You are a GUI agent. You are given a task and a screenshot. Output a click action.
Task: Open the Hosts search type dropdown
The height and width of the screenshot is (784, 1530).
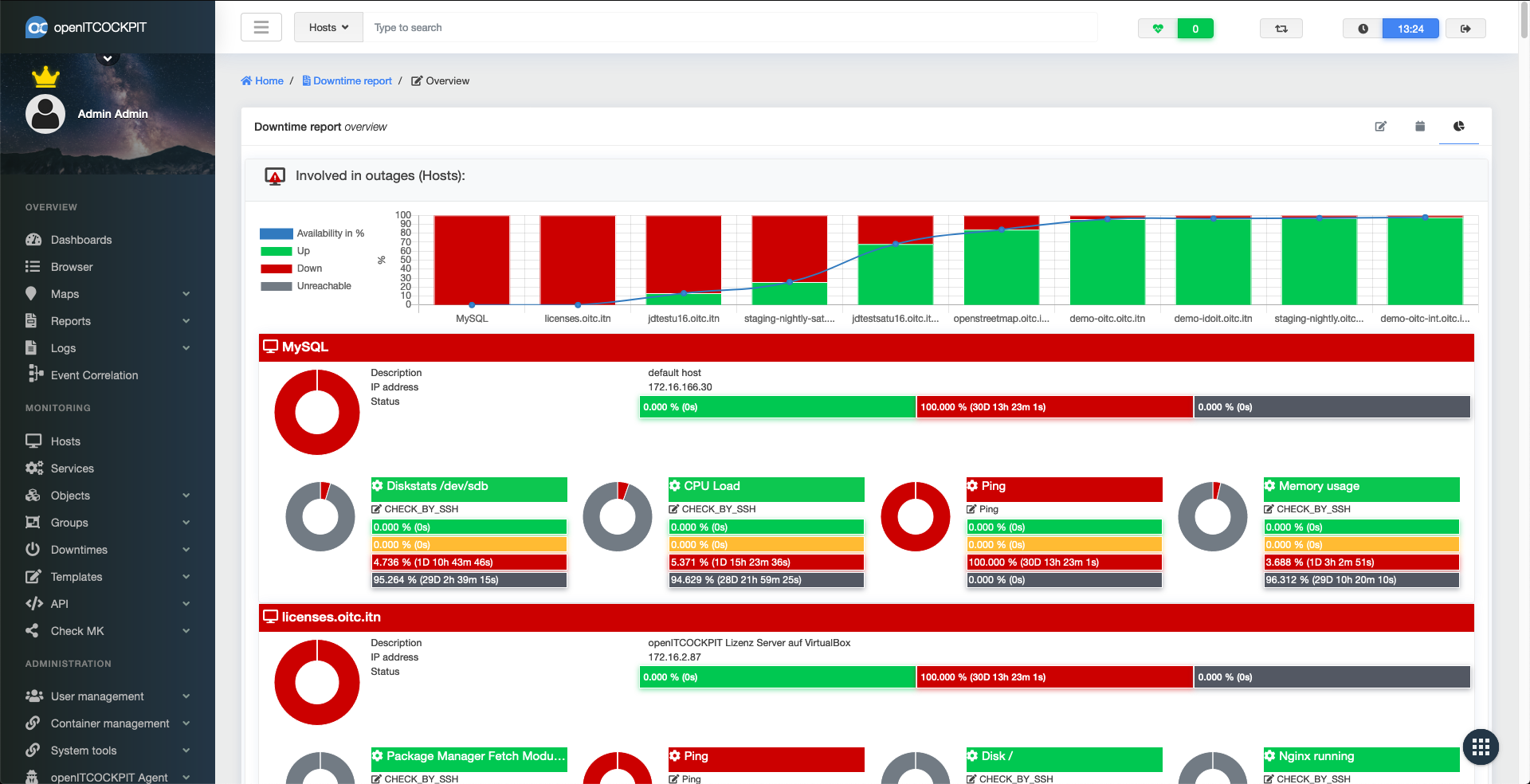tap(328, 27)
